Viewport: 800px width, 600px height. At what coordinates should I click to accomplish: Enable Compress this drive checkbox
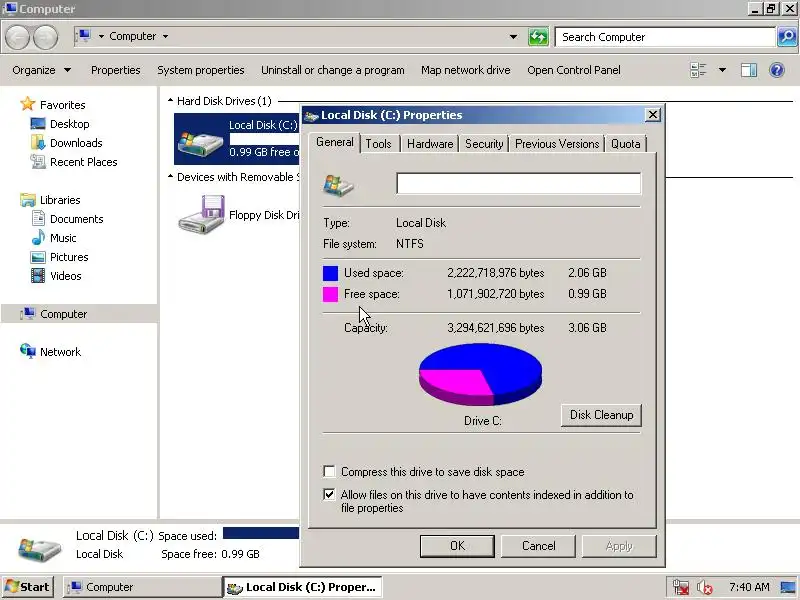coord(330,471)
